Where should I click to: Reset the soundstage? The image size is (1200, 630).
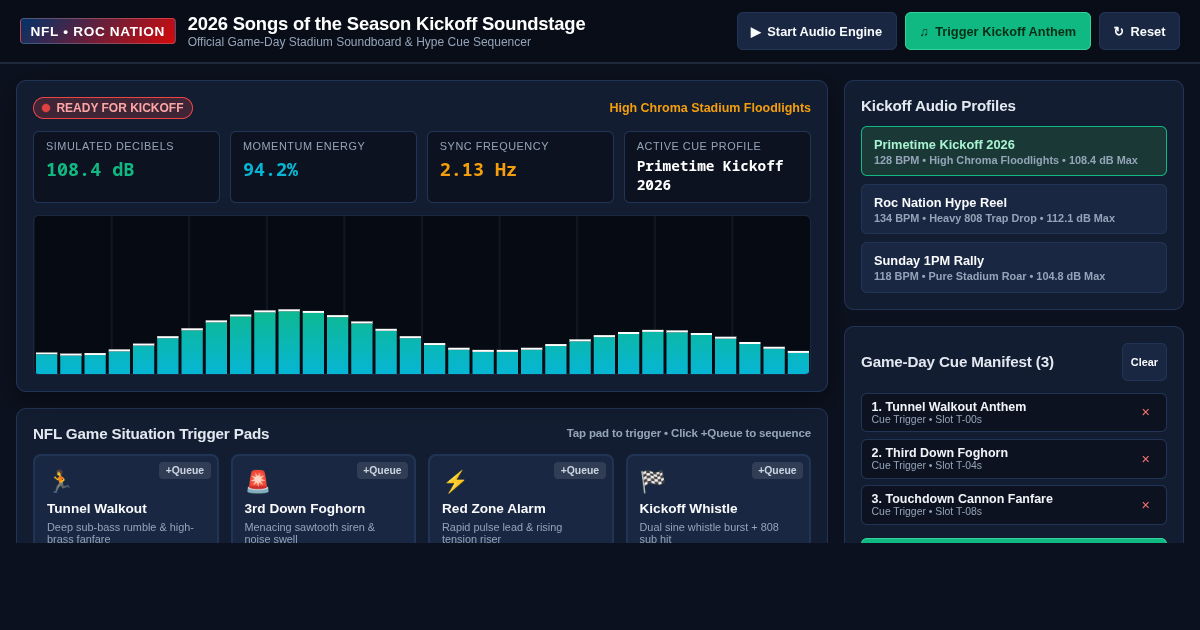[x=1139, y=31]
